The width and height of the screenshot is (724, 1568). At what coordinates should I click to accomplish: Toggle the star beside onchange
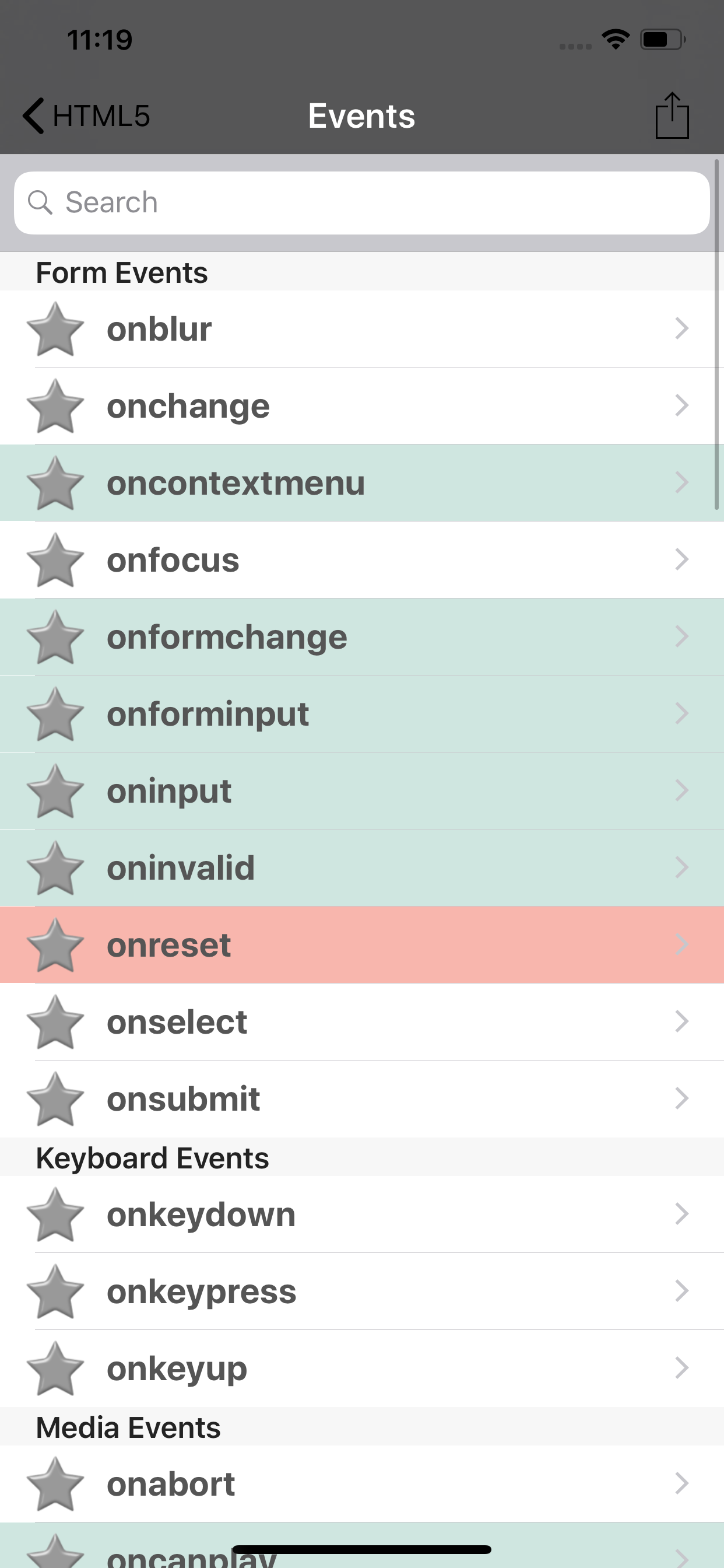pyautogui.click(x=55, y=406)
